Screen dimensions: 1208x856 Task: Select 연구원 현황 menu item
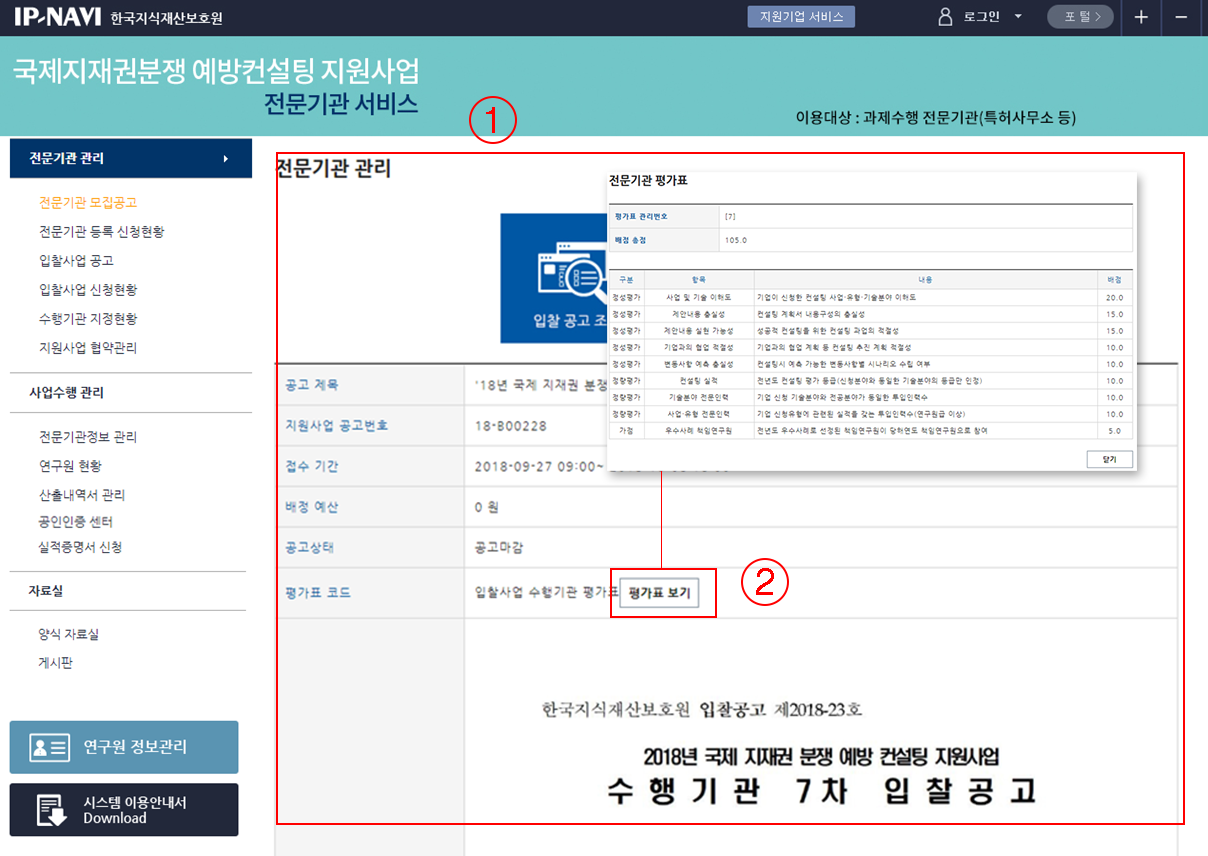(70, 466)
